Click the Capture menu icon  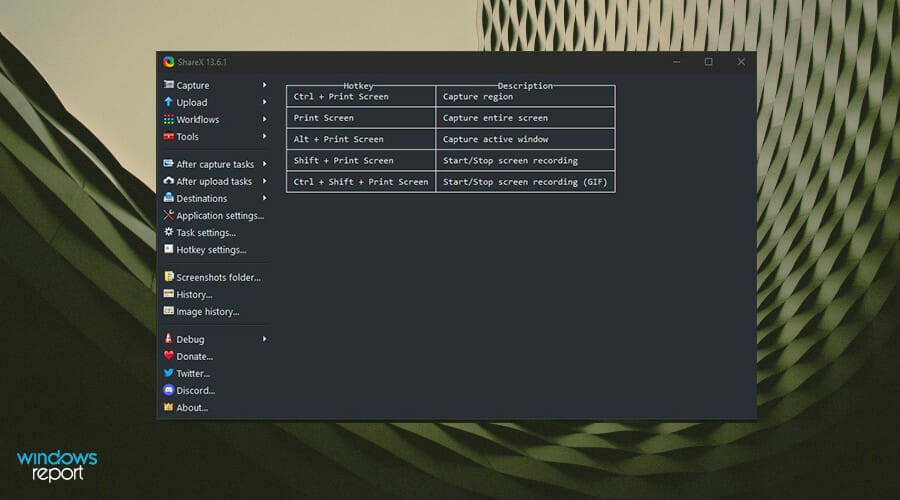169,85
